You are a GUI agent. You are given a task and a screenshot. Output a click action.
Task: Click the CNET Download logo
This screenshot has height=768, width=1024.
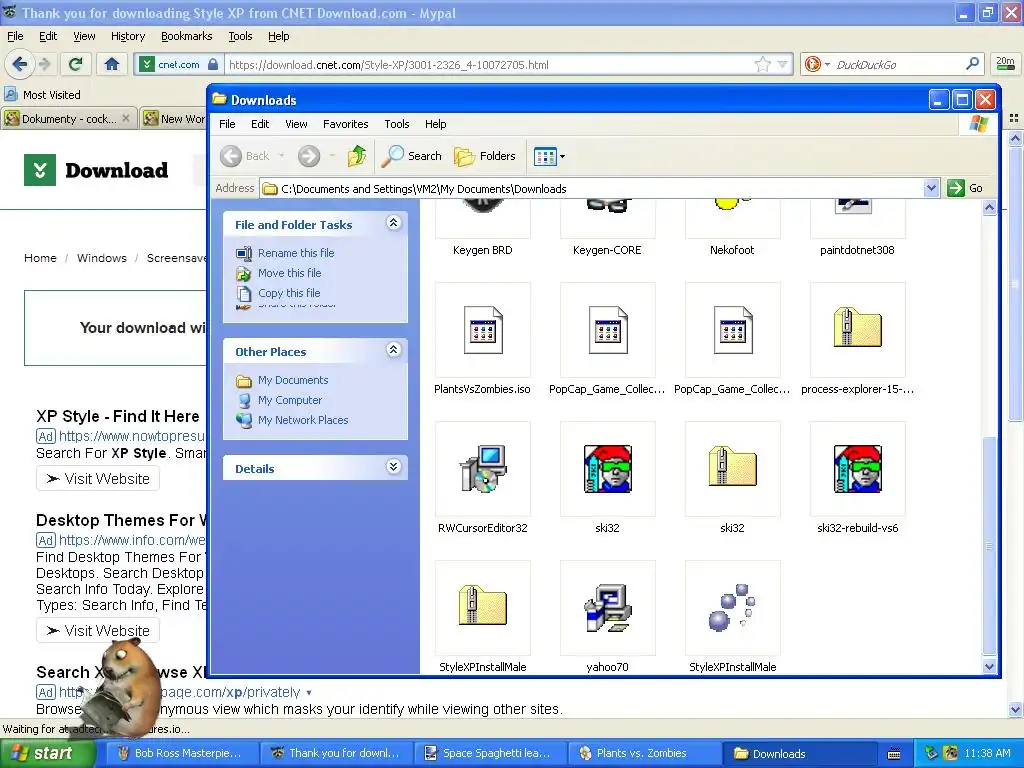pos(96,170)
